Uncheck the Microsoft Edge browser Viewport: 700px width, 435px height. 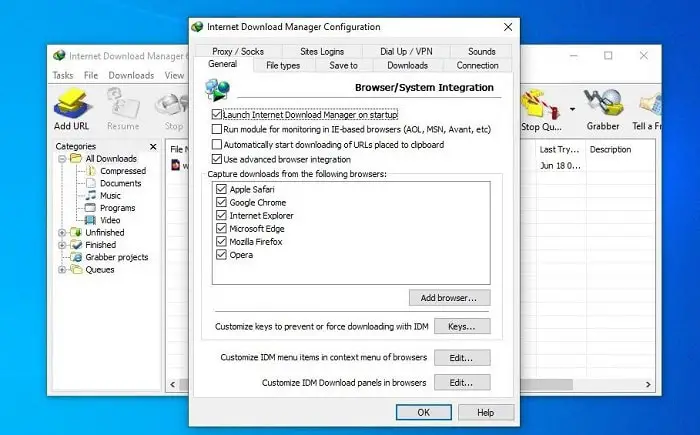point(221,228)
